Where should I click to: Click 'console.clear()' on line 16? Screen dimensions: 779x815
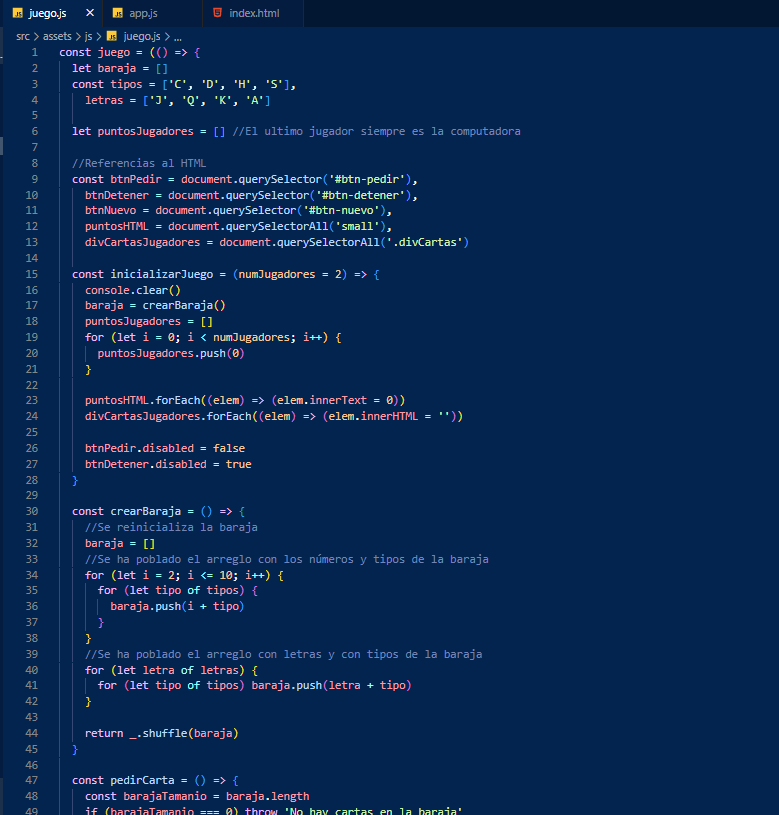(133, 291)
